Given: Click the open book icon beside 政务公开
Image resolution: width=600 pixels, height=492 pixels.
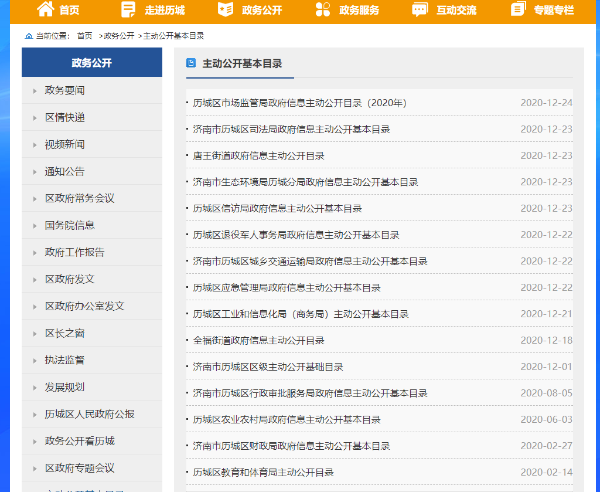Looking at the screenshot, I should click(x=225, y=9).
